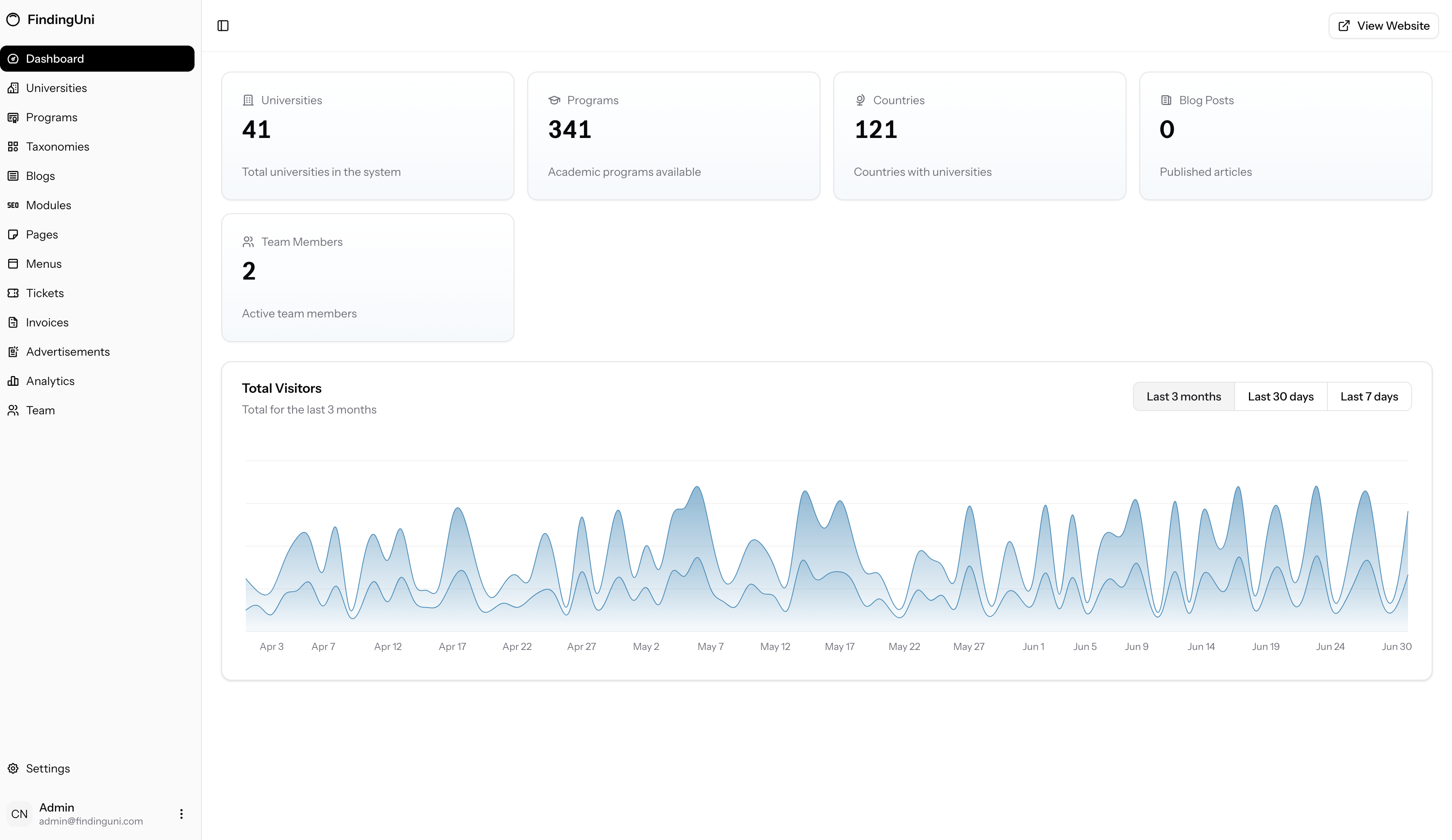
Task: Select Last 3 months range
Action: click(x=1183, y=396)
